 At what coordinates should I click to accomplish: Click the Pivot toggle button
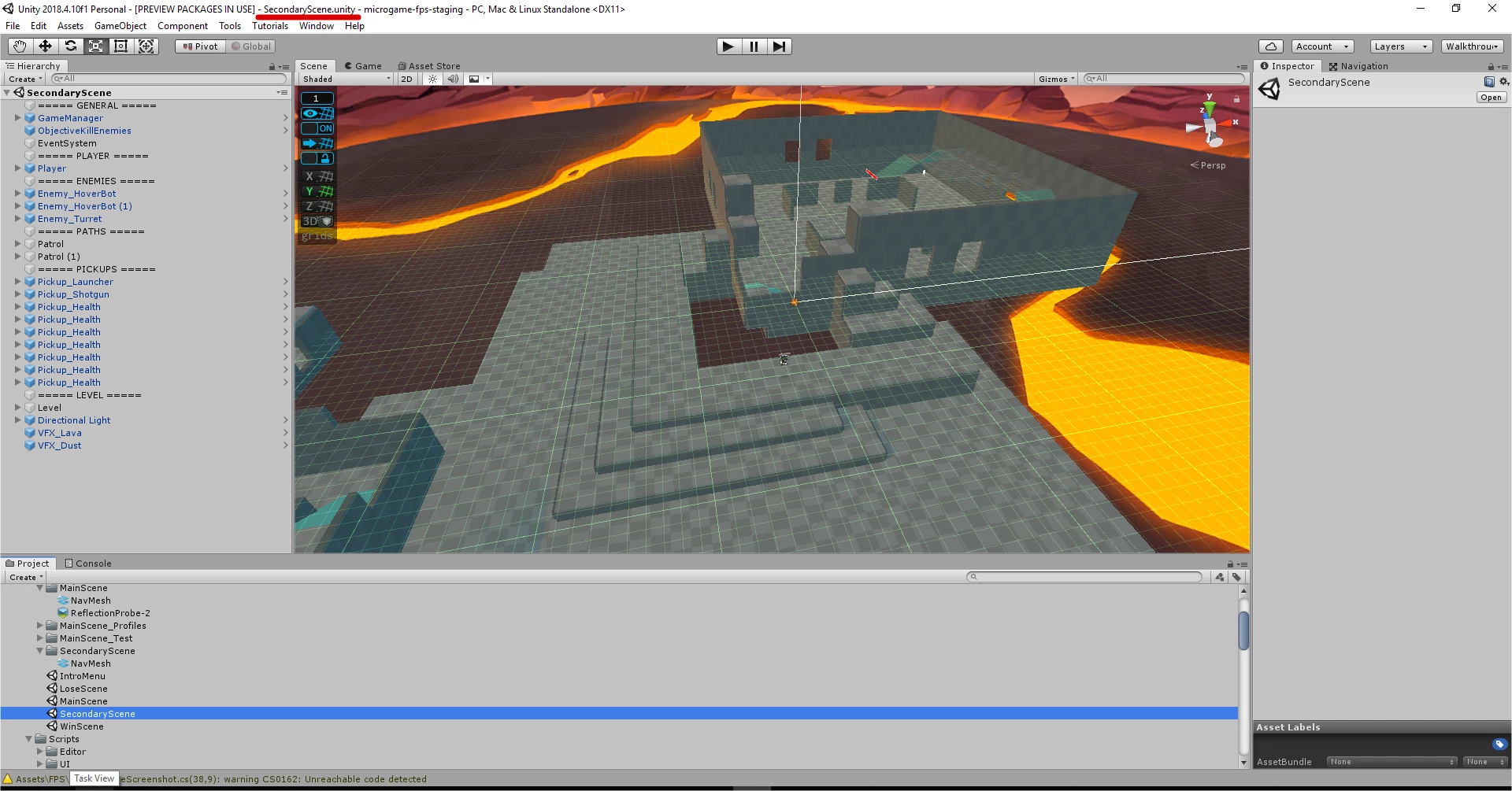[x=200, y=46]
